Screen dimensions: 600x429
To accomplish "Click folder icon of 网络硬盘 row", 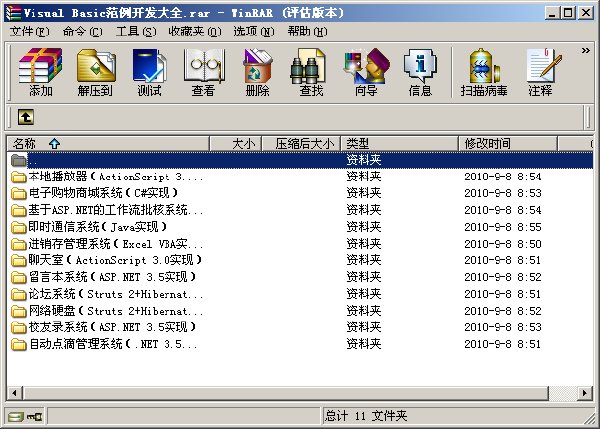I will tap(18, 311).
